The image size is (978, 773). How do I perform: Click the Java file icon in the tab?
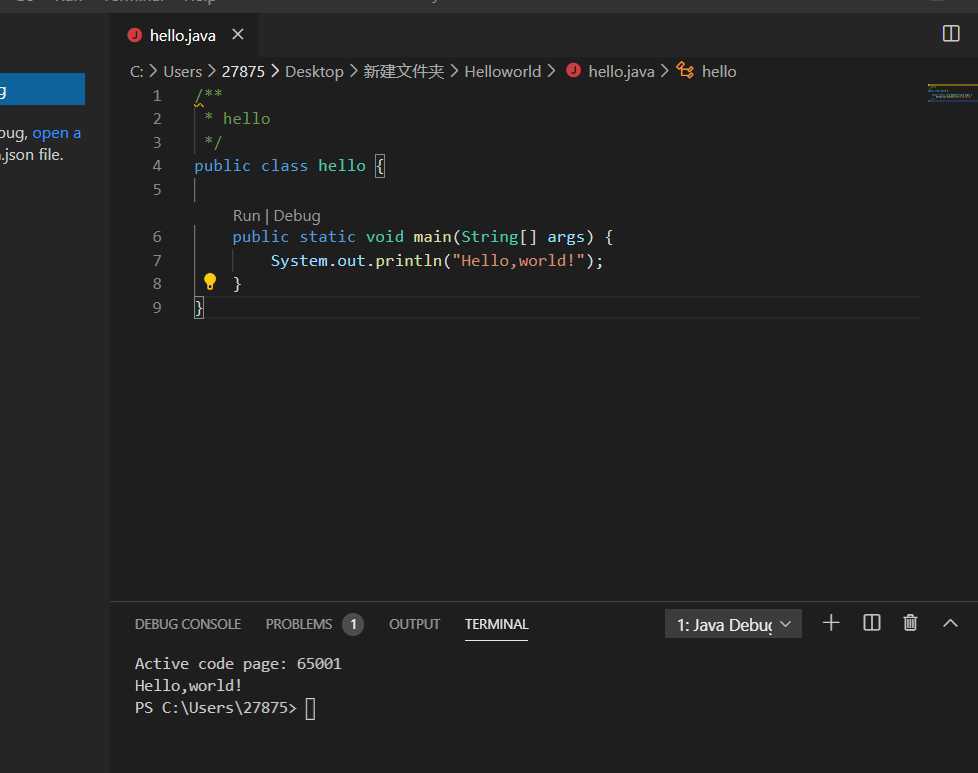[x=135, y=35]
